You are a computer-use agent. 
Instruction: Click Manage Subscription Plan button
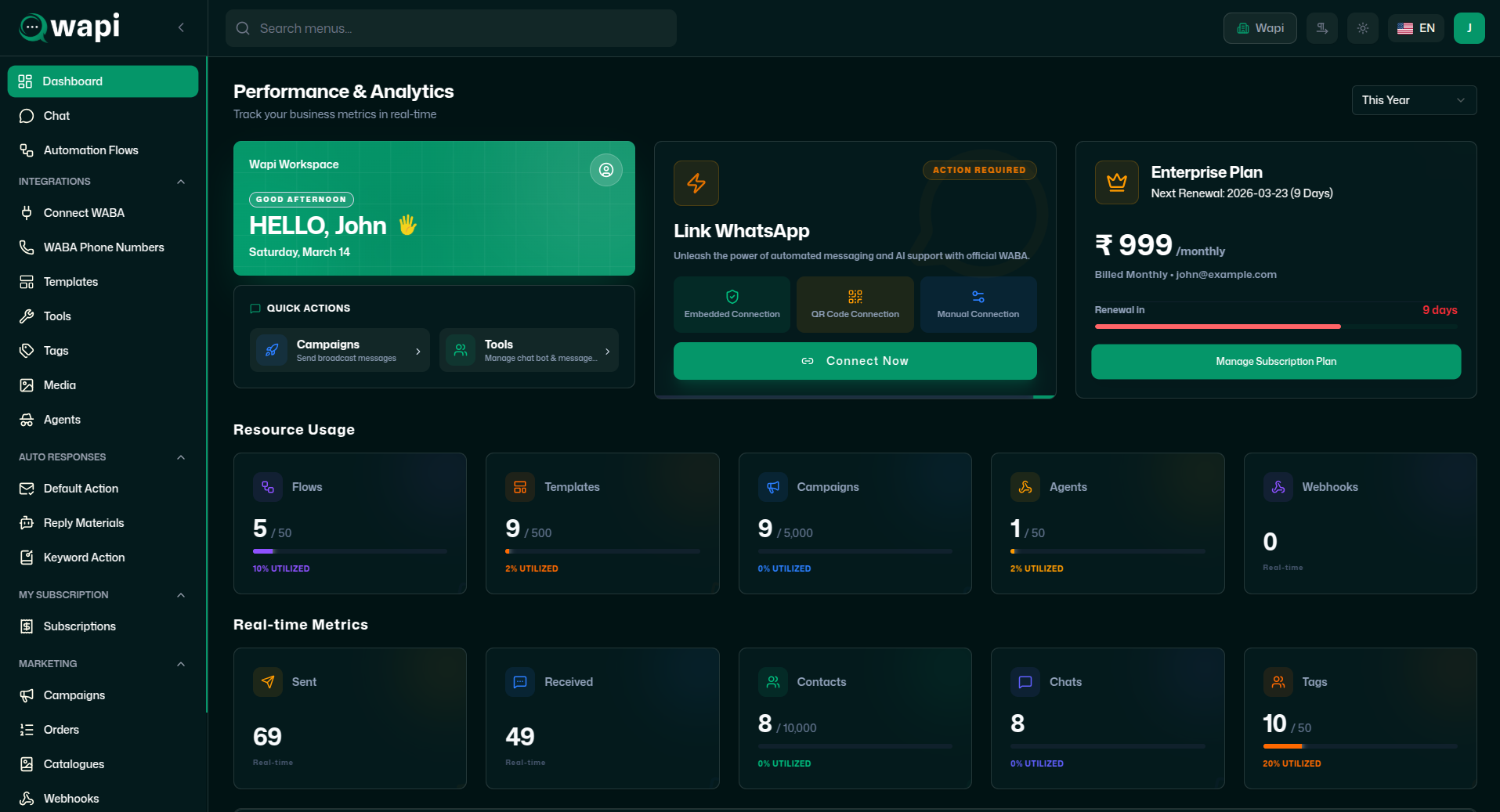pyautogui.click(x=1275, y=362)
